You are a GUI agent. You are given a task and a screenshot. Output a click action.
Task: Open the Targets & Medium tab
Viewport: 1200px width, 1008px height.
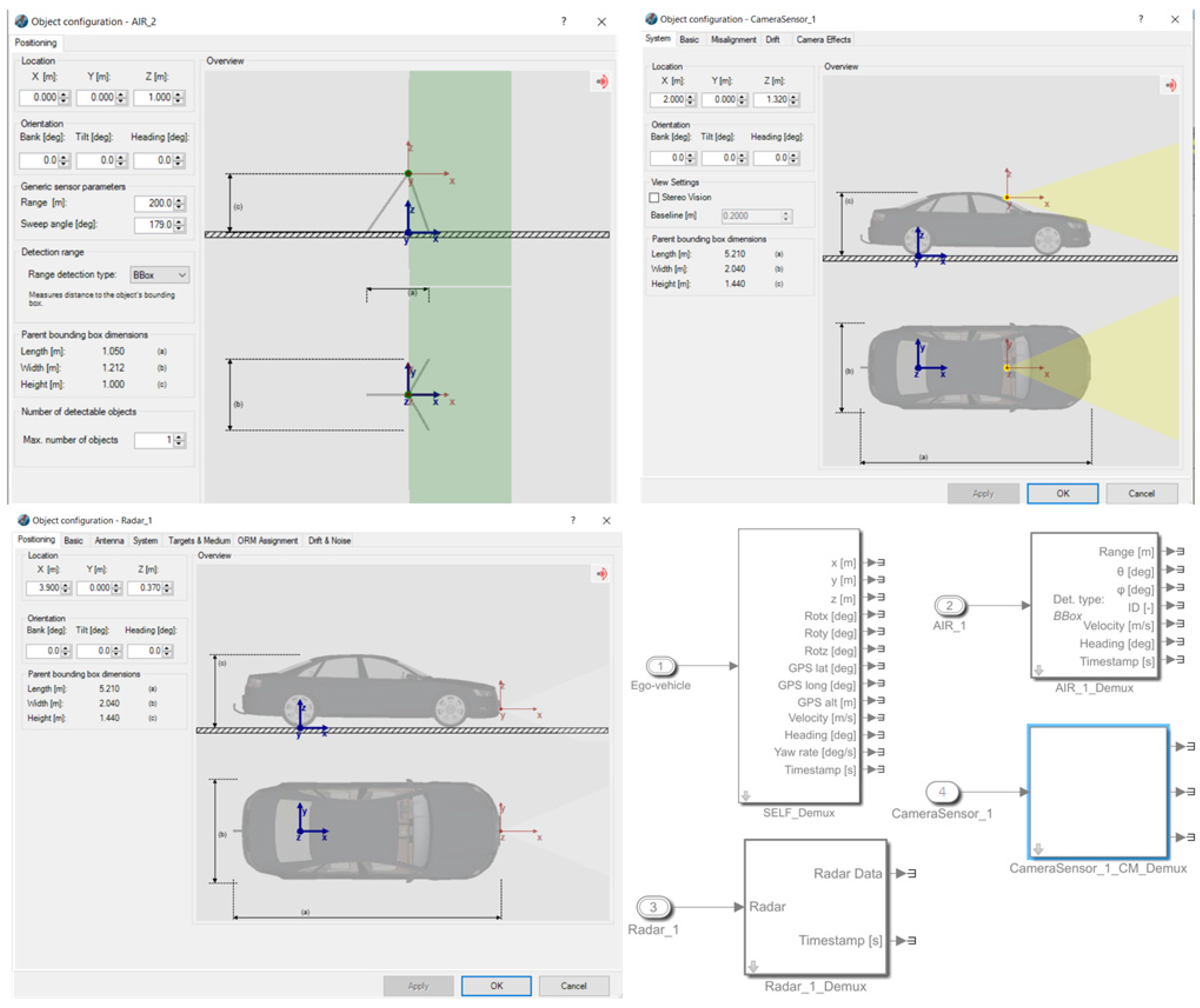pyautogui.click(x=199, y=541)
